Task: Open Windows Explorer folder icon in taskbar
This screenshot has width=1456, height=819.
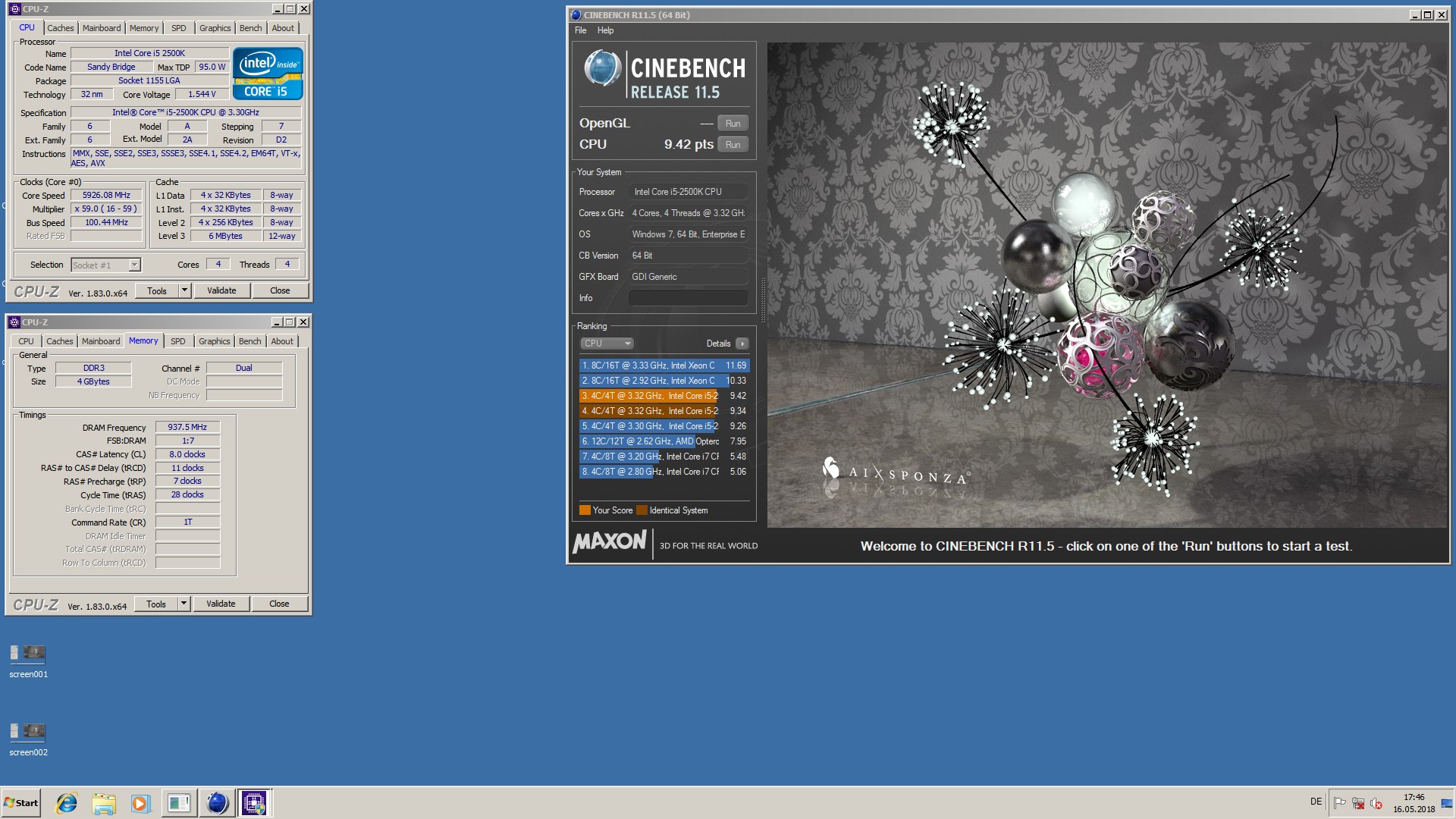Action: 104,803
